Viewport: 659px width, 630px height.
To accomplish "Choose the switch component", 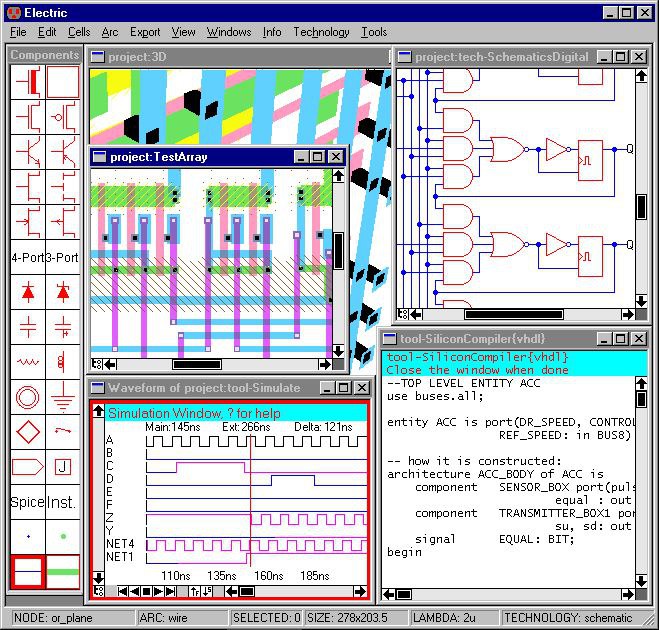I will [x=63, y=432].
